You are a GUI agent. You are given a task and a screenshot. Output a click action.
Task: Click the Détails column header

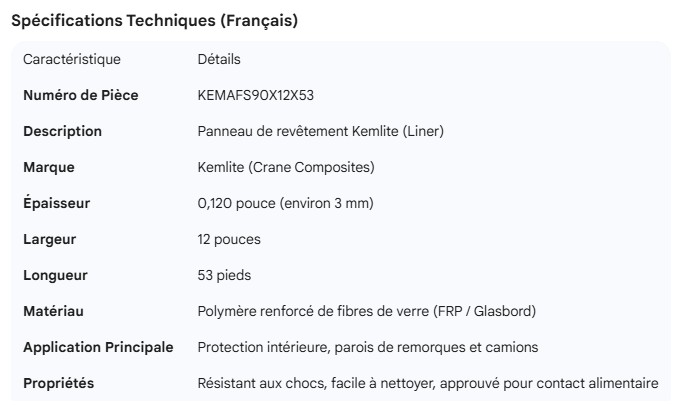coord(219,60)
